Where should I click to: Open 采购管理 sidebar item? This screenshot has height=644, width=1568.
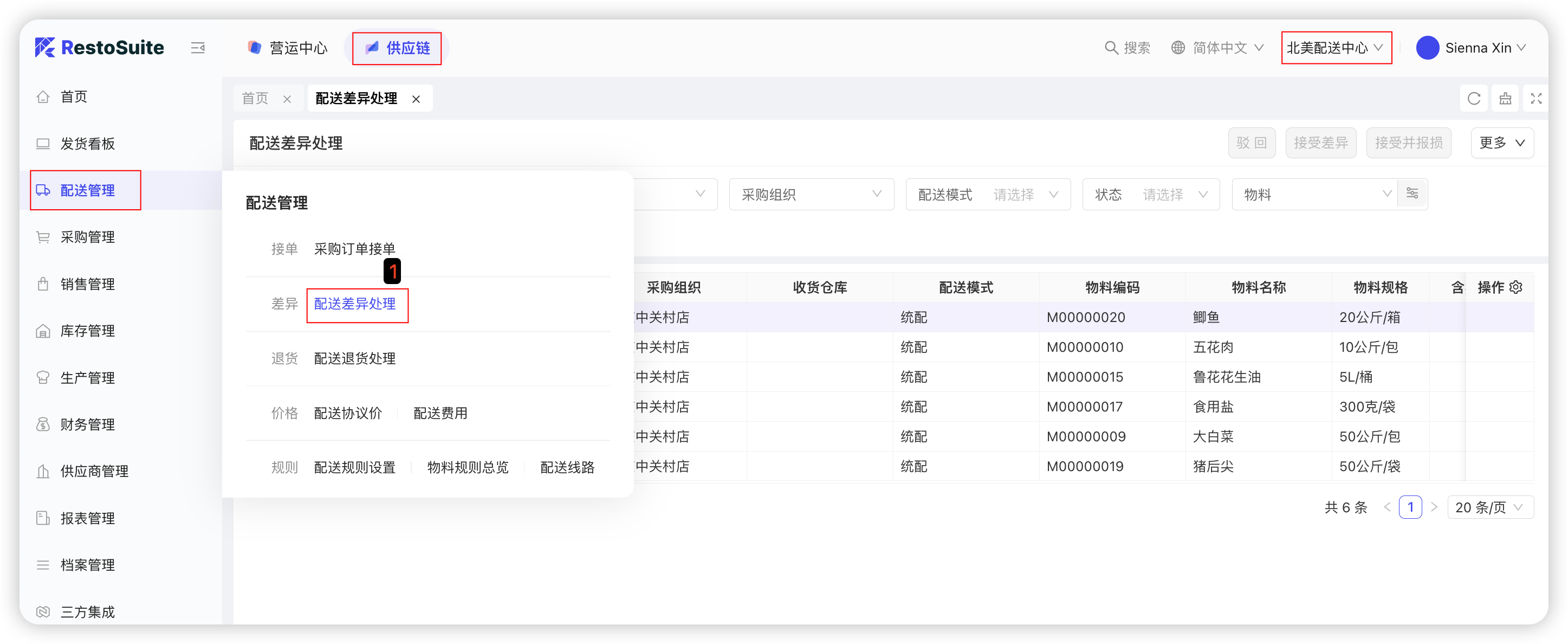pos(87,237)
